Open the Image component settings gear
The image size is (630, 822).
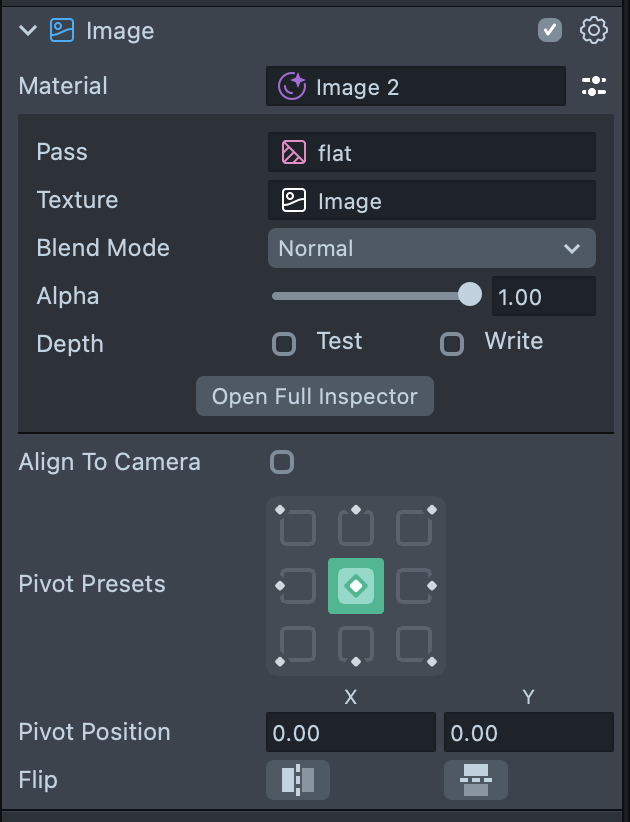pos(594,31)
